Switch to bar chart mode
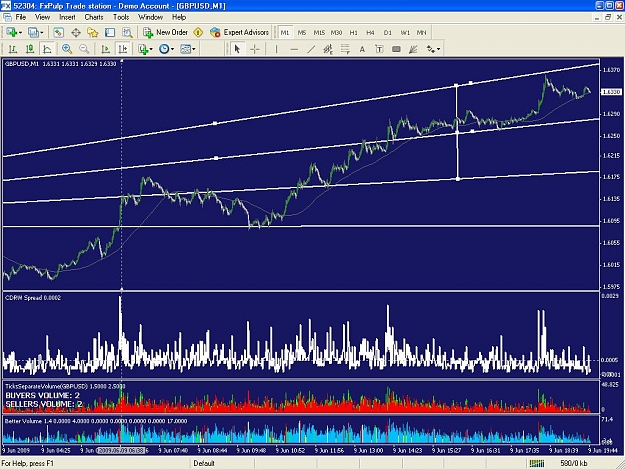The image size is (625, 469). pos(13,49)
